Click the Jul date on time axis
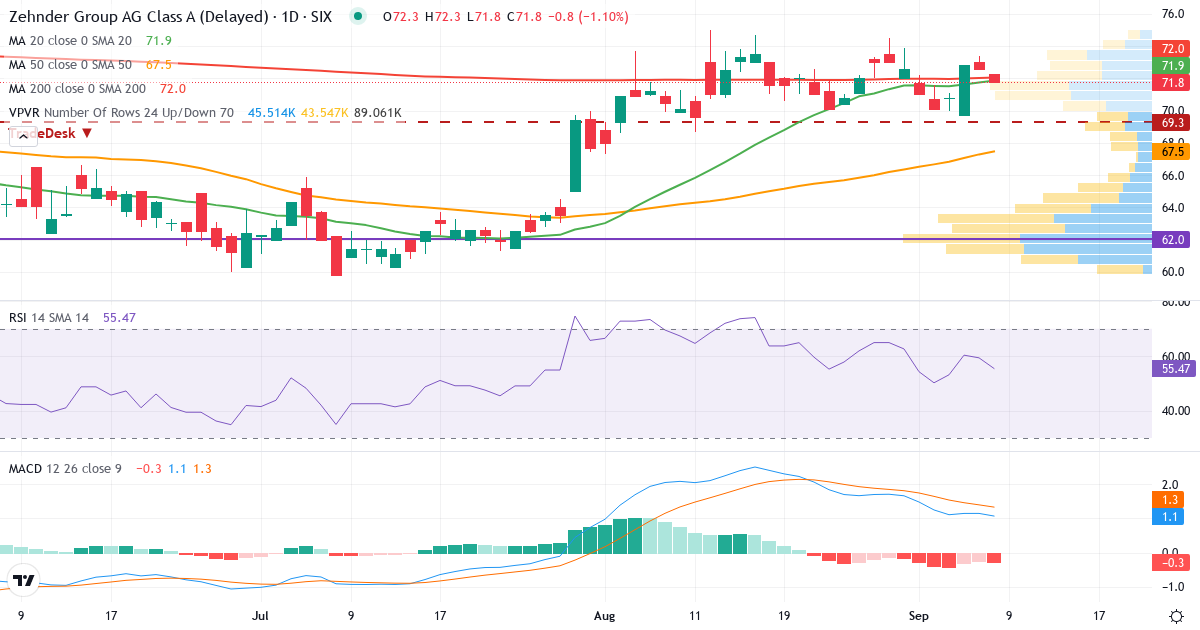Screen dimensions: 1200x630 262,616
